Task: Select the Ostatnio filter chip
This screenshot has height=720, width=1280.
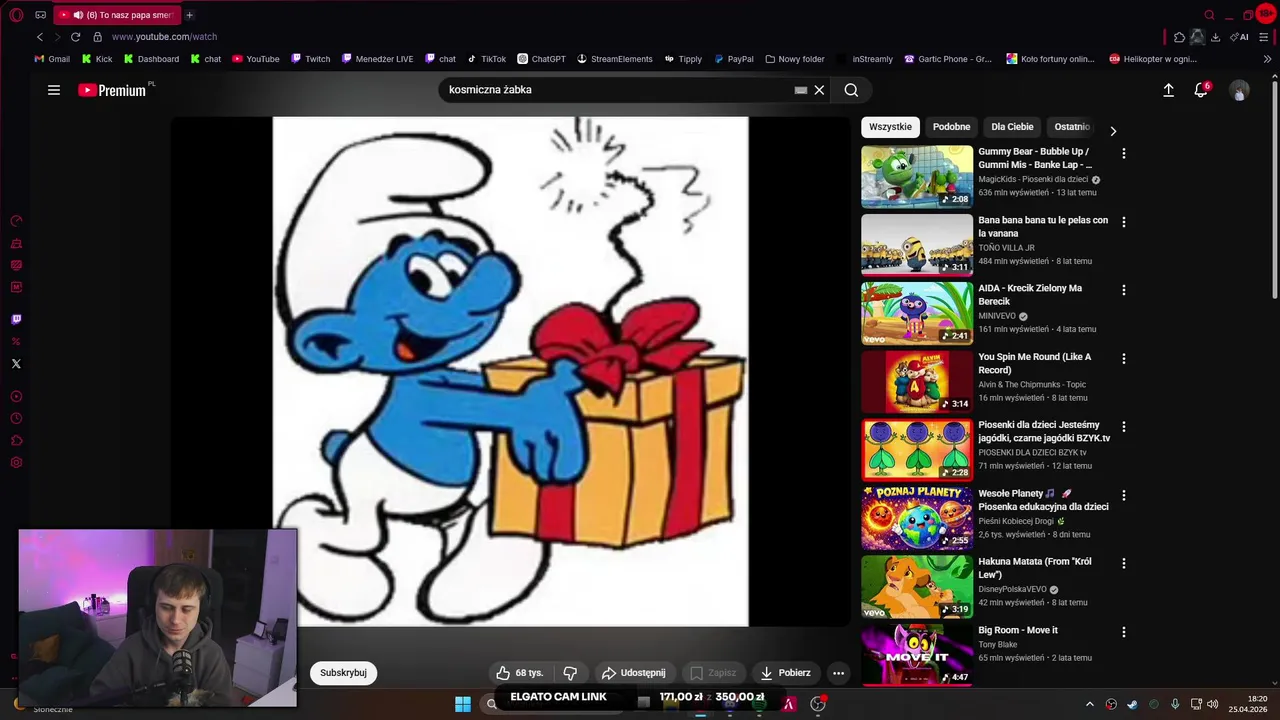Action: 1071,127
